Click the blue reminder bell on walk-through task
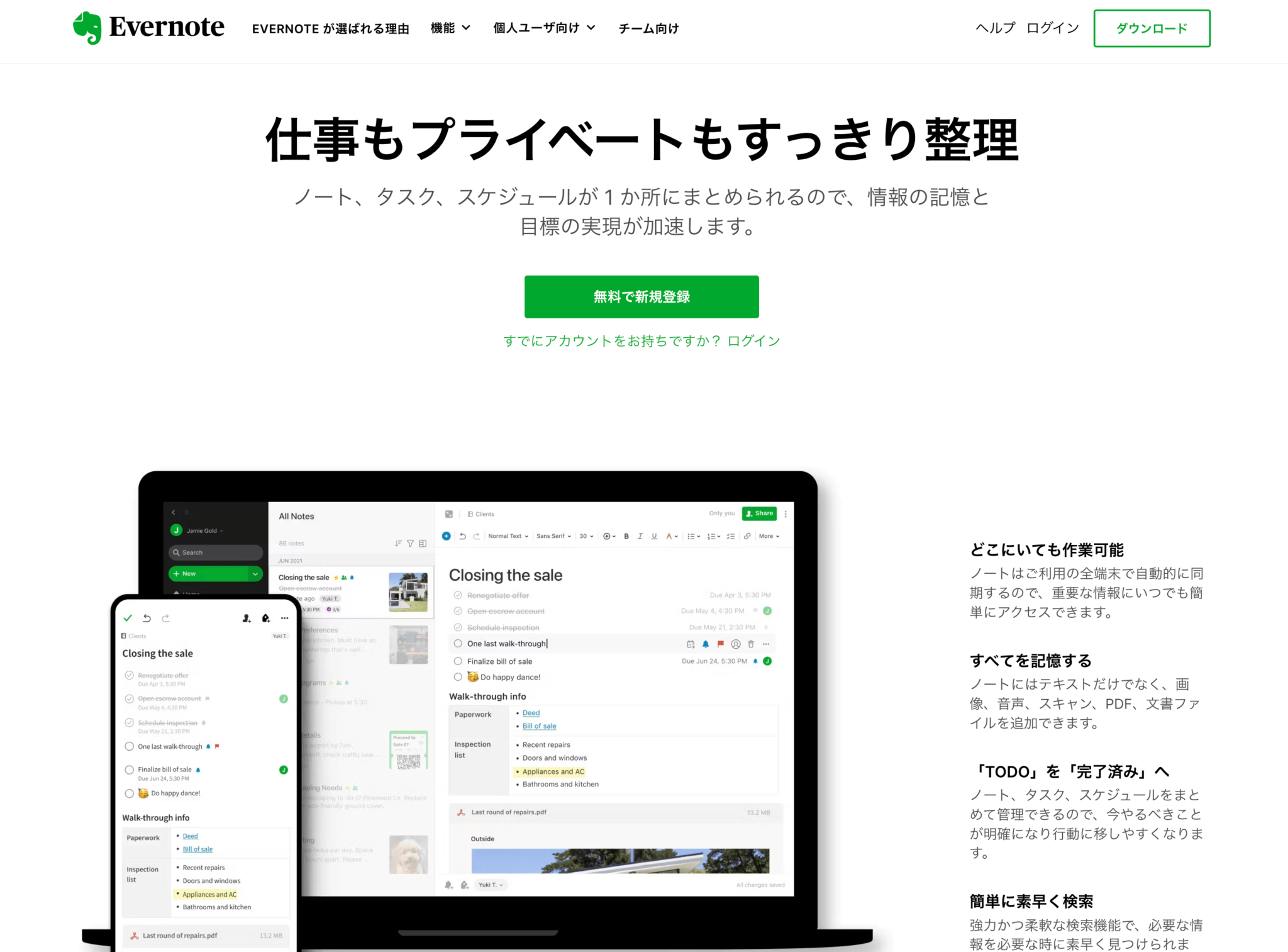1288x952 pixels. pyautogui.click(x=706, y=644)
